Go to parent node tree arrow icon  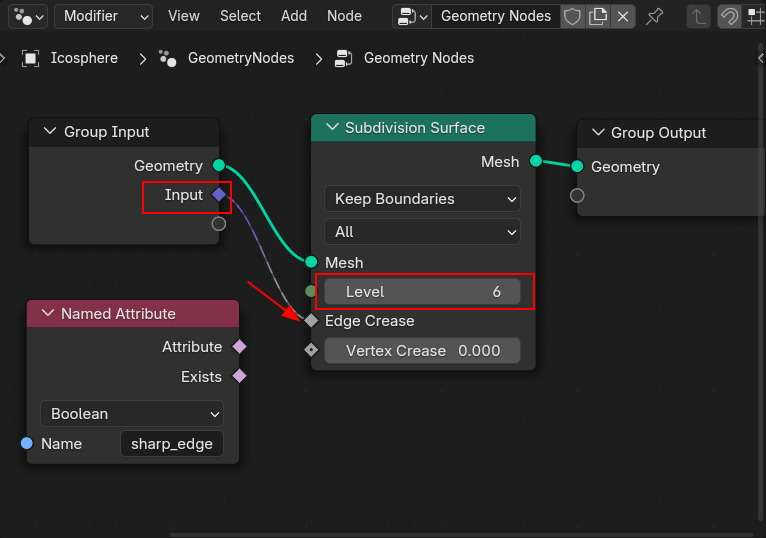pos(699,17)
